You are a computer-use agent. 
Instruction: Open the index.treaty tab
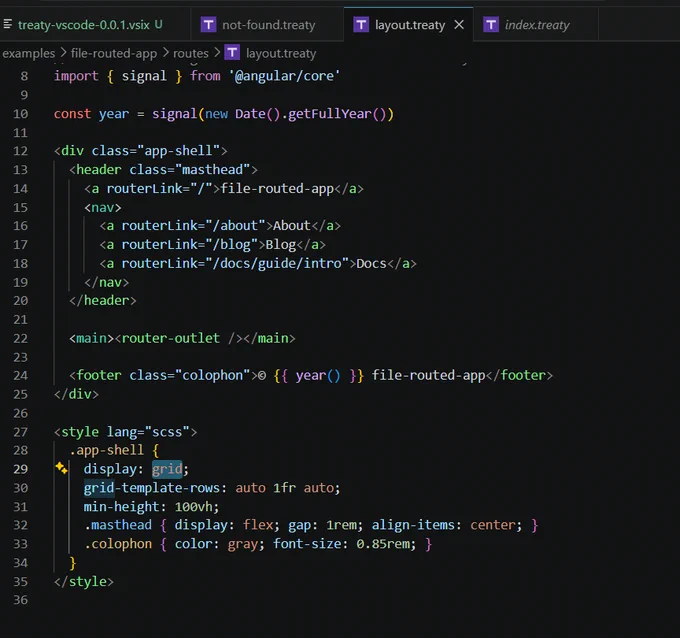point(536,25)
